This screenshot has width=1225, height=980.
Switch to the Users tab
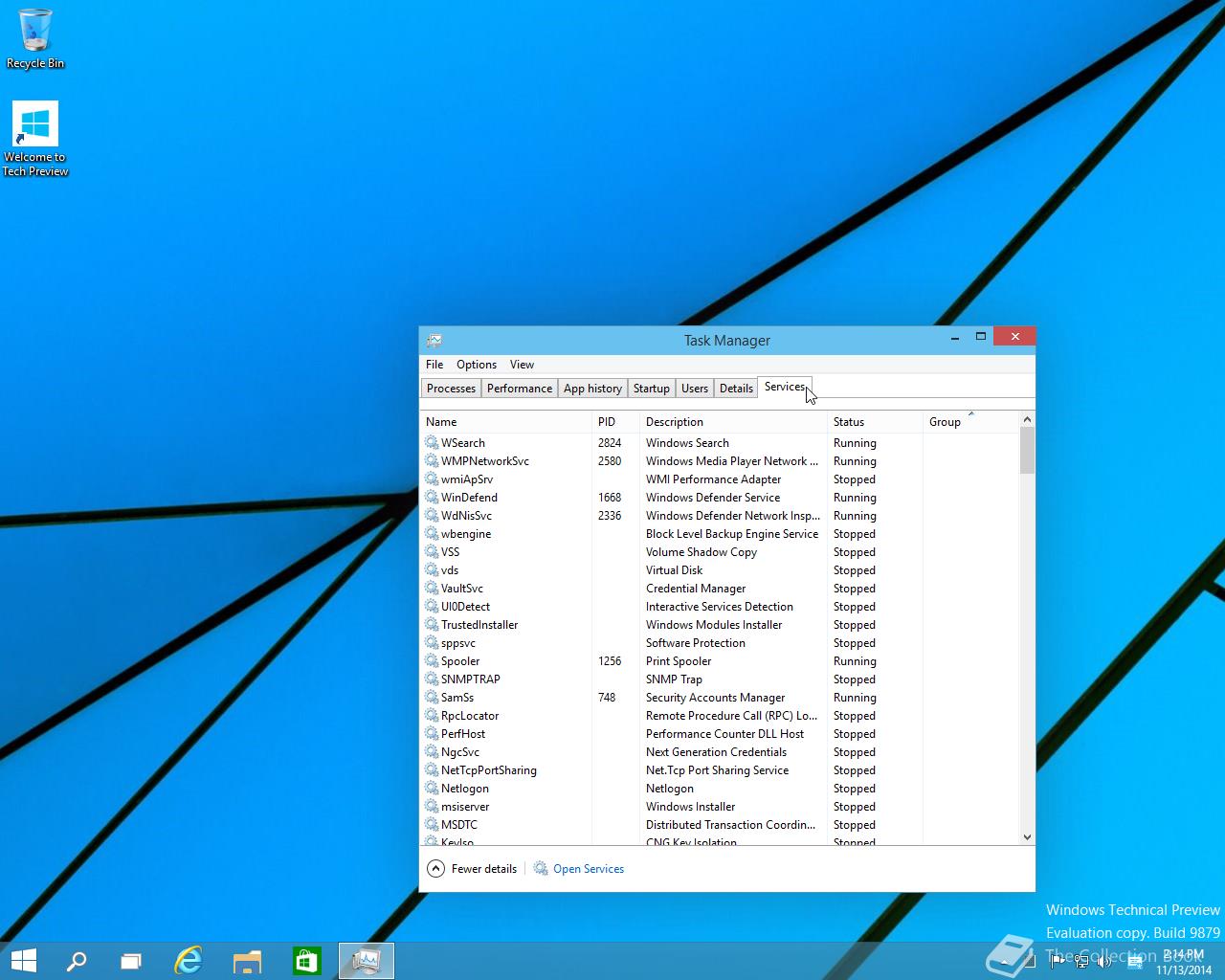(x=695, y=388)
